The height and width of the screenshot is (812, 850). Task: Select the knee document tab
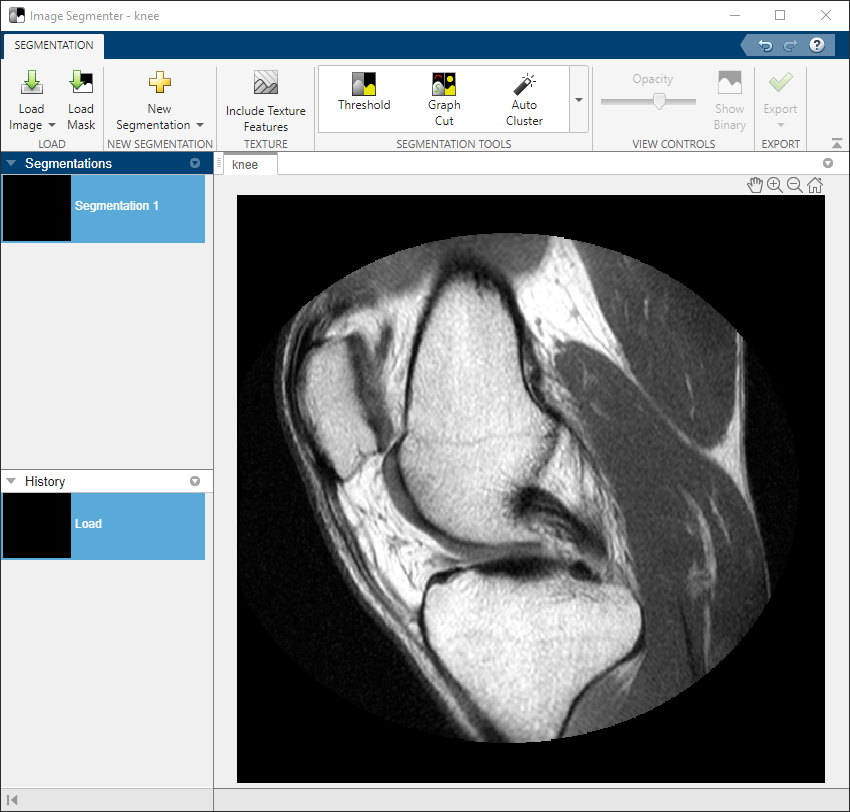point(245,165)
